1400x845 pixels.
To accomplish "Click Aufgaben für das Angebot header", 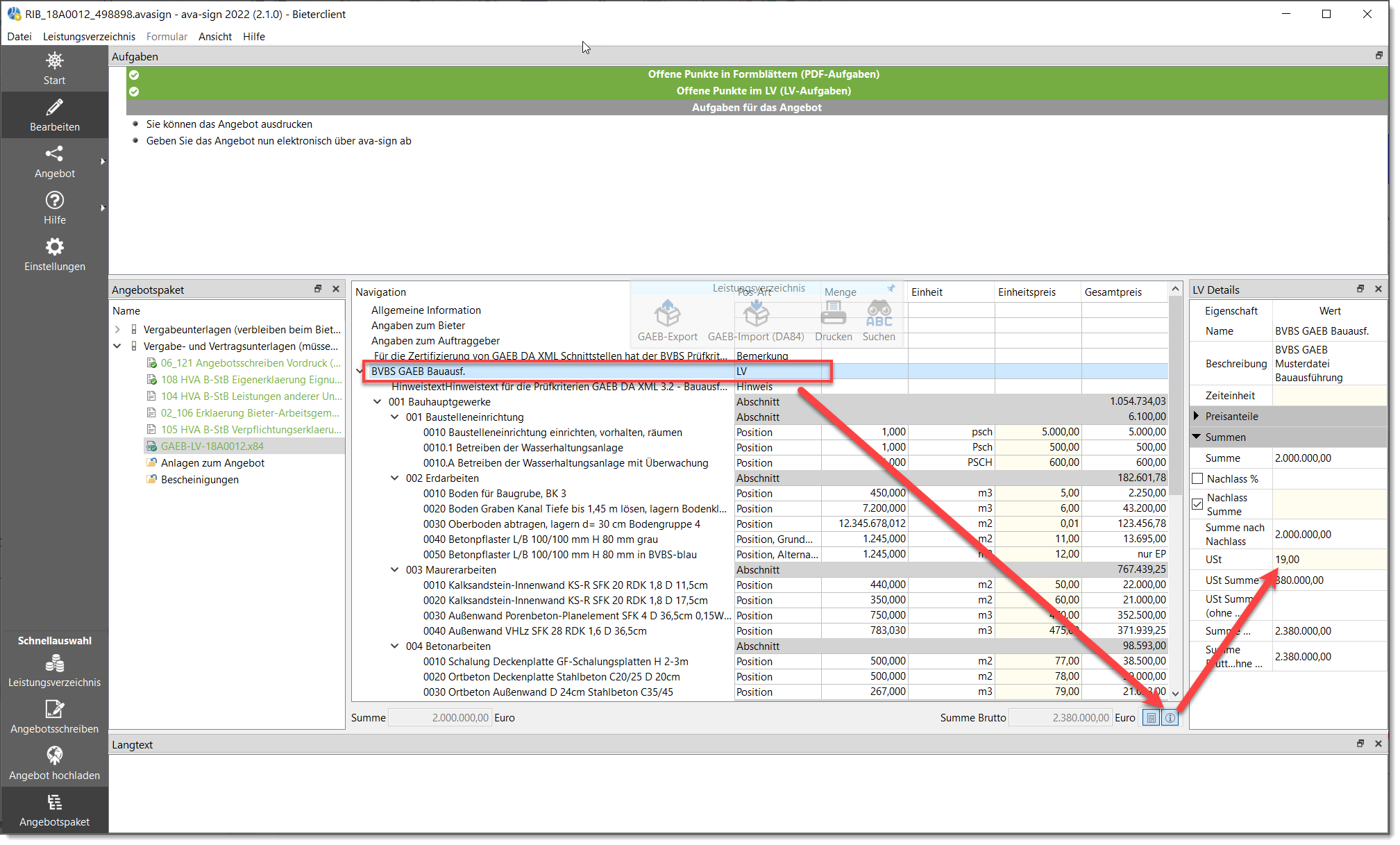I will tap(757, 107).
